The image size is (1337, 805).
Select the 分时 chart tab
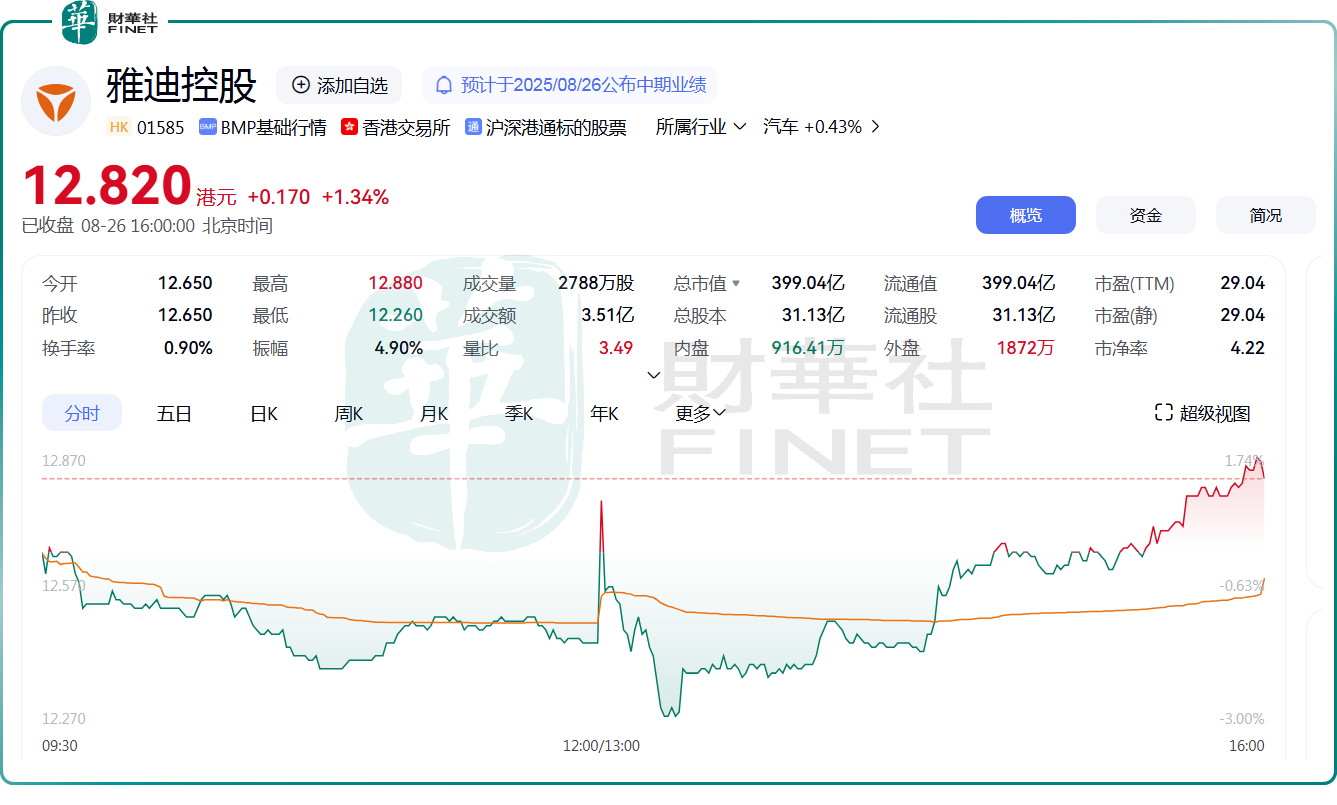(x=82, y=413)
